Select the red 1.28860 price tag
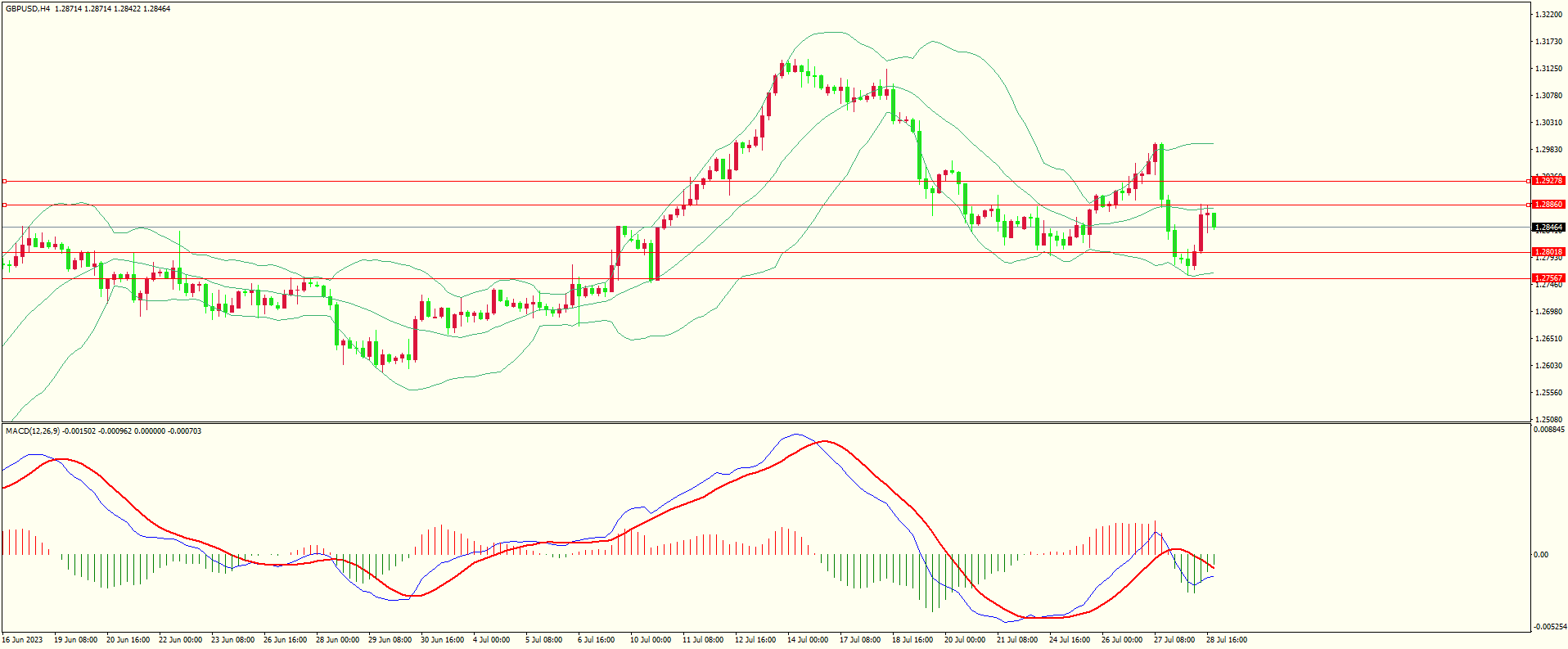Viewport: 1568px width, 649px height. coord(1548,205)
